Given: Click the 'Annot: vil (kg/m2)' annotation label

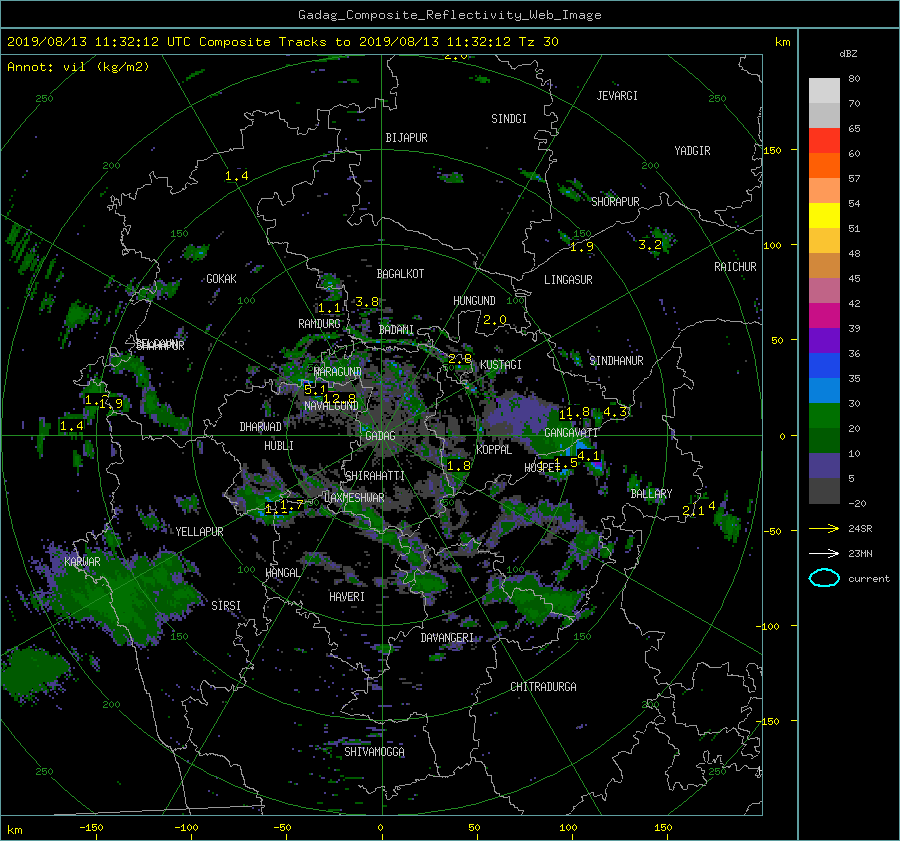Looking at the screenshot, I should 78,67.
